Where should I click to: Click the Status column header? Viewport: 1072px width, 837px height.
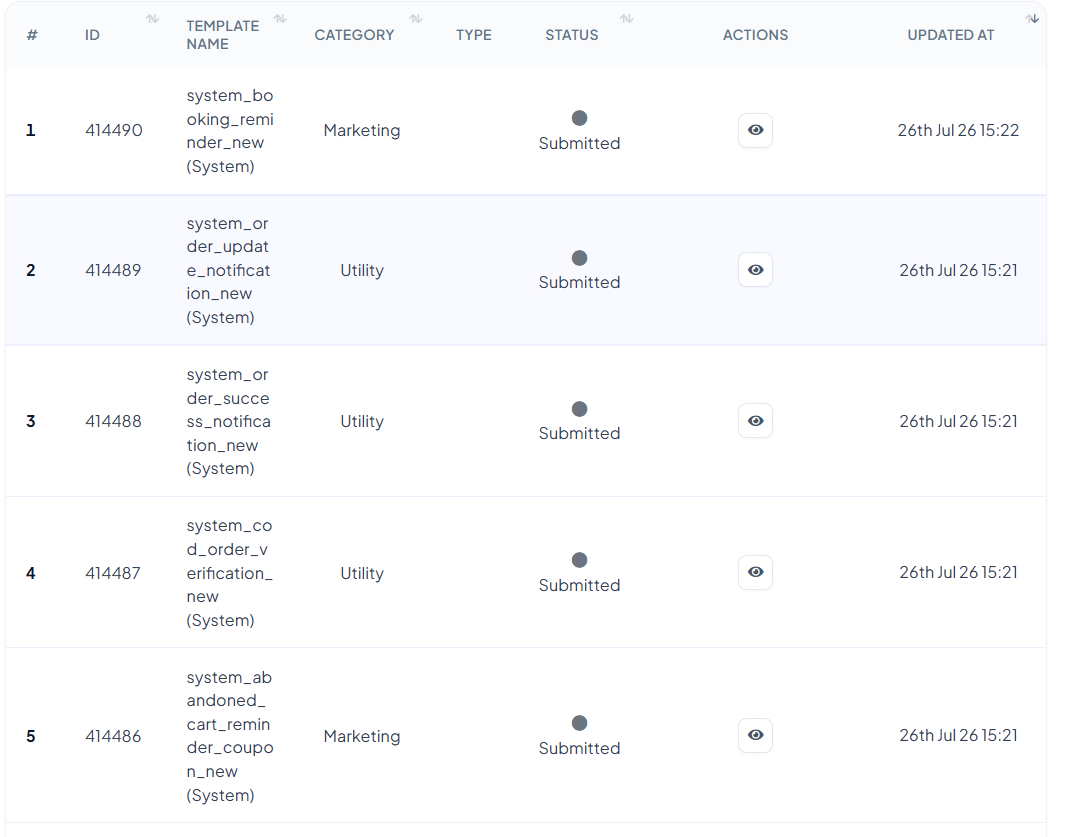[572, 35]
